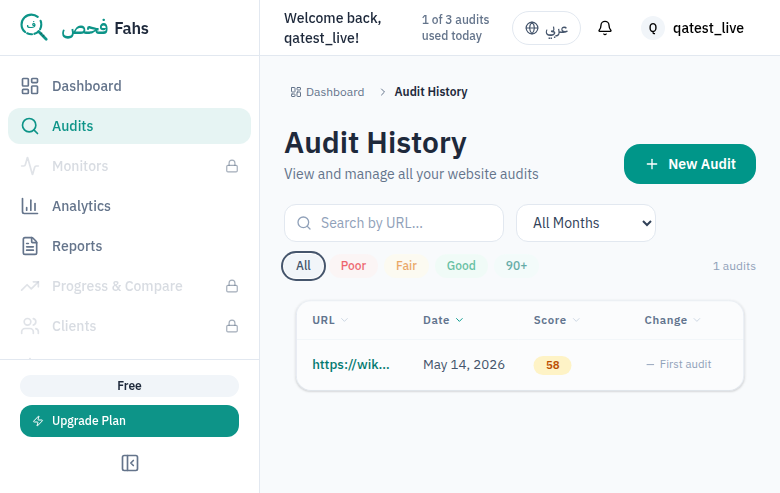Open Dashboard in the sidebar
The width and height of the screenshot is (780, 493).
129,86
